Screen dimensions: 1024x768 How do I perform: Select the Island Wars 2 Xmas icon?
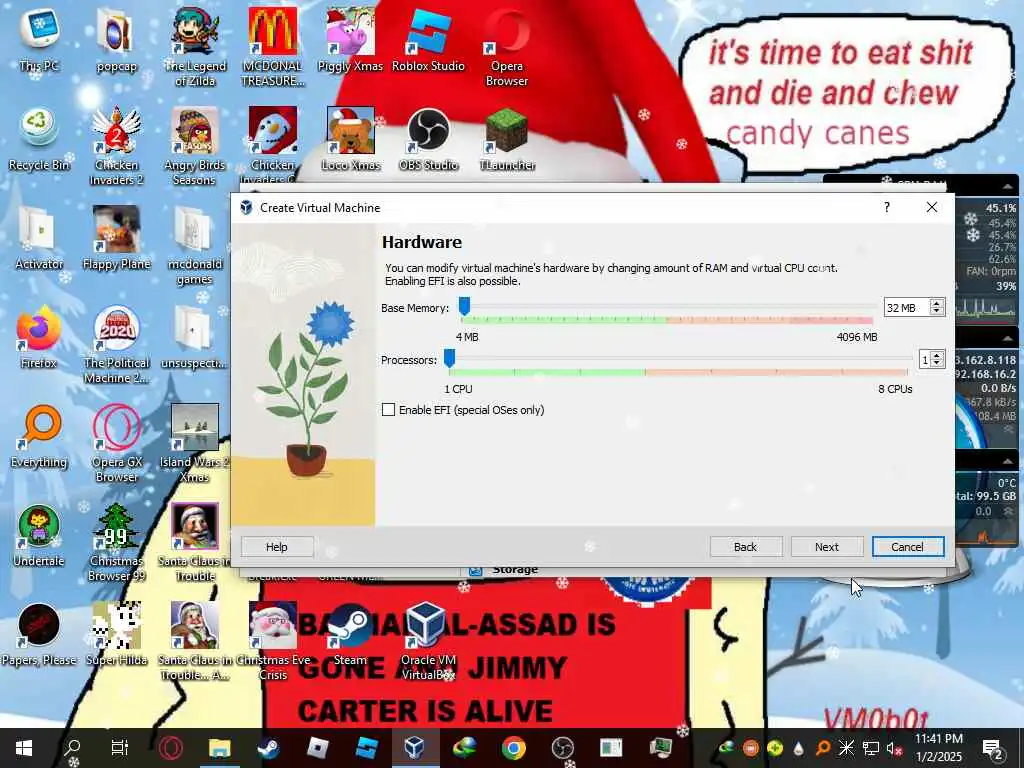click(x=195, y=445)
